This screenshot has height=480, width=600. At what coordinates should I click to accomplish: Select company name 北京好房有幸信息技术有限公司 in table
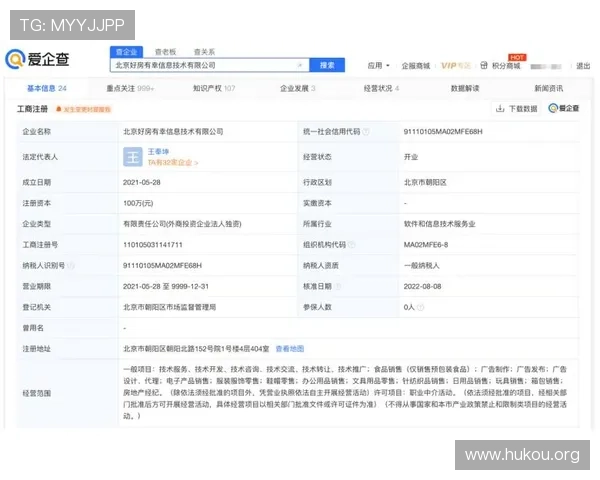(x=173, y=132)
